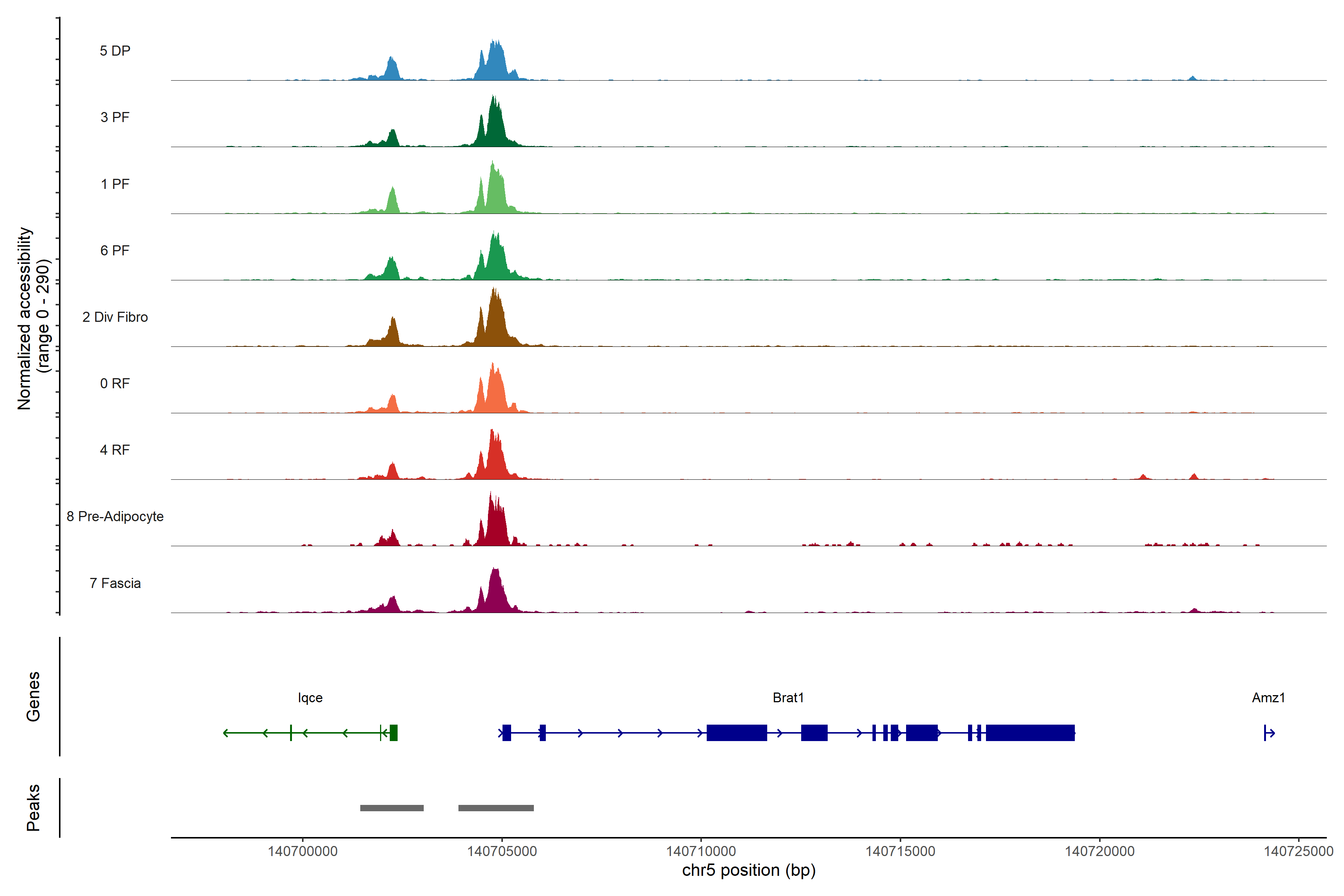Click the largest Brat1 exon on right

(x=1030, y=732)
